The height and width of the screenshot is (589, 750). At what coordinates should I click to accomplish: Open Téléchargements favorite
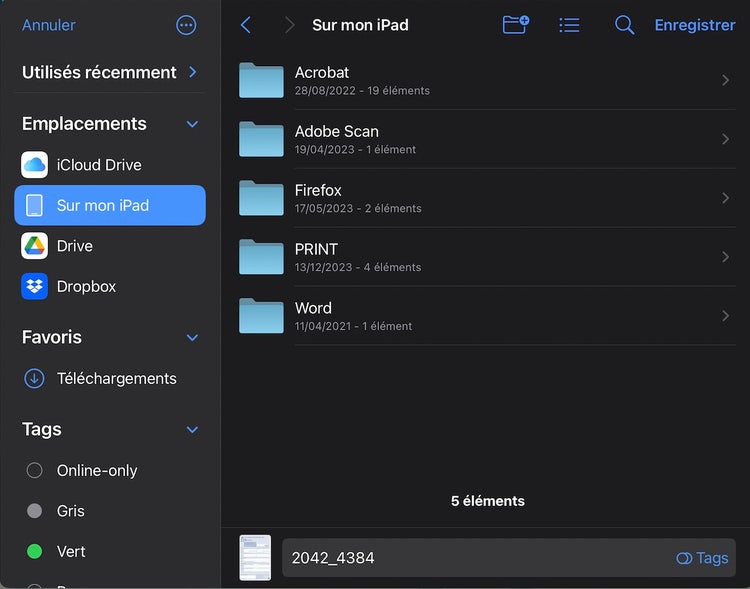[x=110, y=378]
